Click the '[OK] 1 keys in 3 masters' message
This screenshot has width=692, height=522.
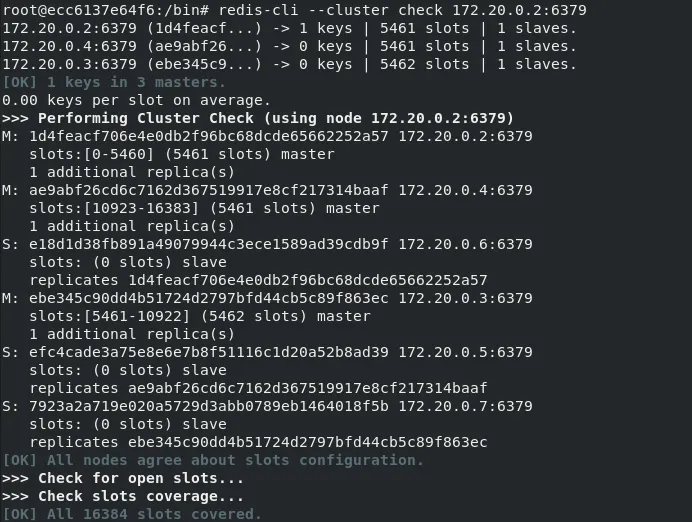114,82
